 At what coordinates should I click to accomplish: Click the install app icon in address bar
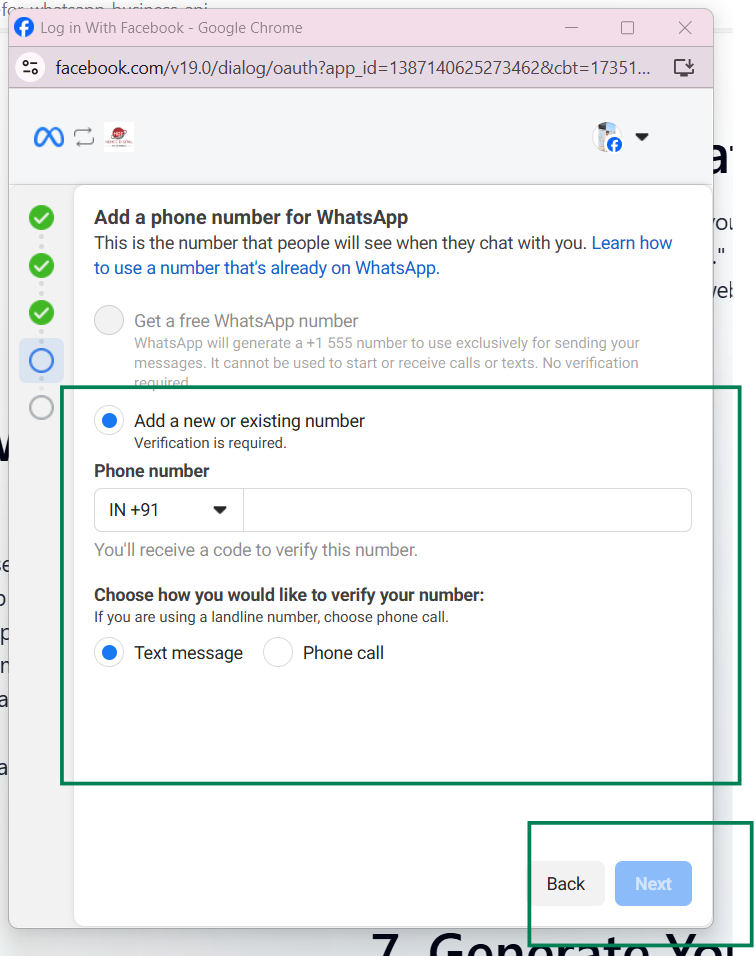684,67
